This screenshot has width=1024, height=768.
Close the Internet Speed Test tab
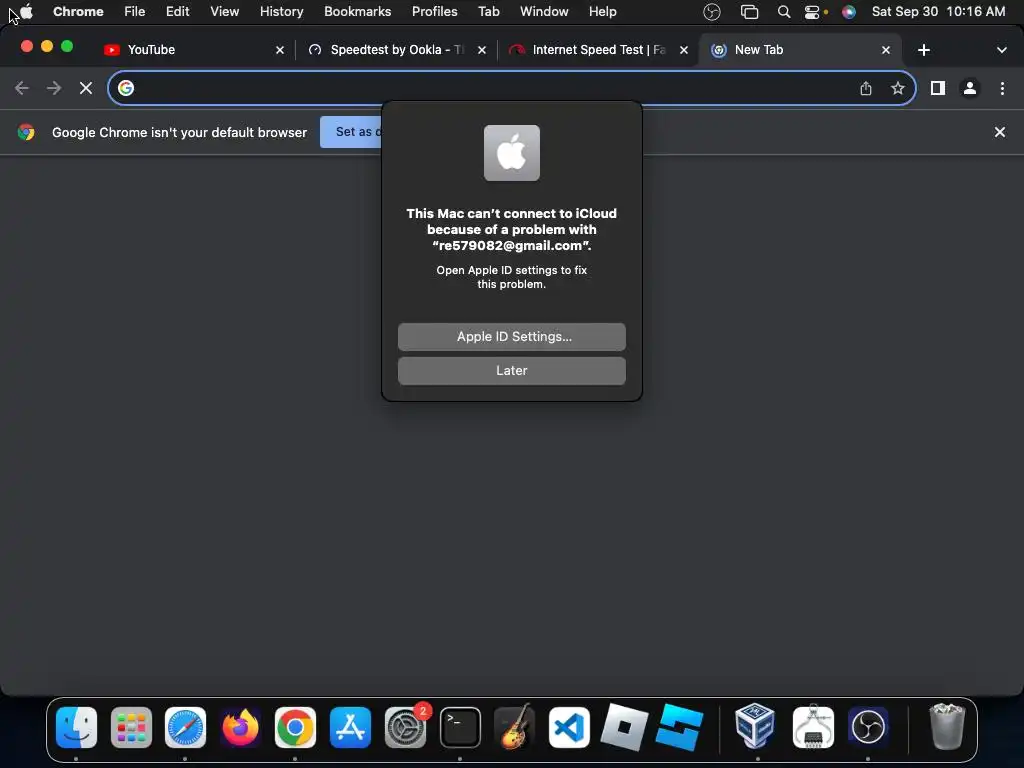684,50
